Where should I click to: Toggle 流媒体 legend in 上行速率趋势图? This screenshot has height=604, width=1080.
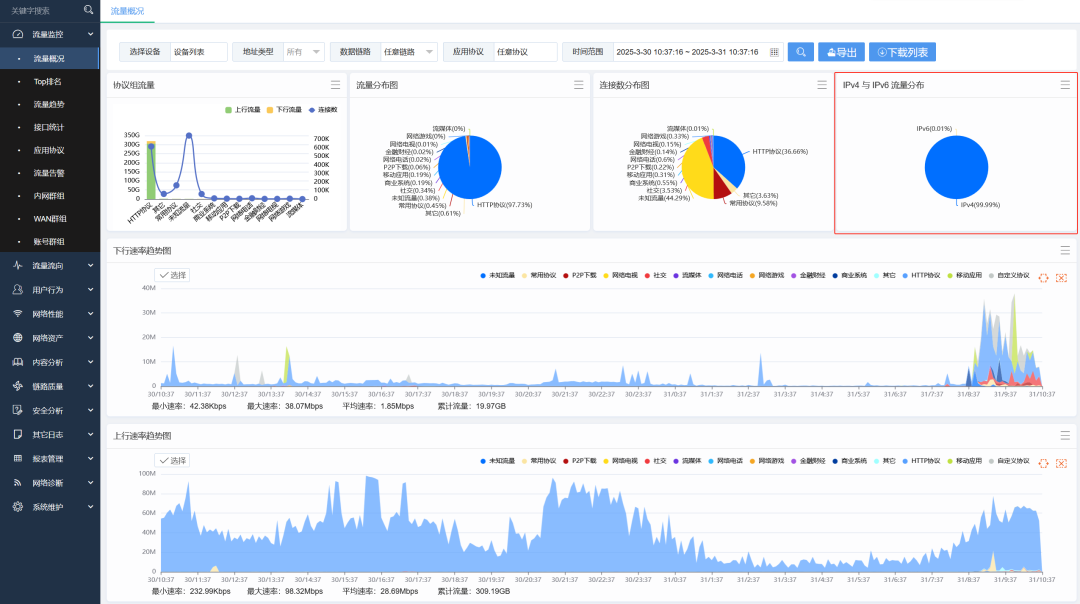(x=687, y=461)
